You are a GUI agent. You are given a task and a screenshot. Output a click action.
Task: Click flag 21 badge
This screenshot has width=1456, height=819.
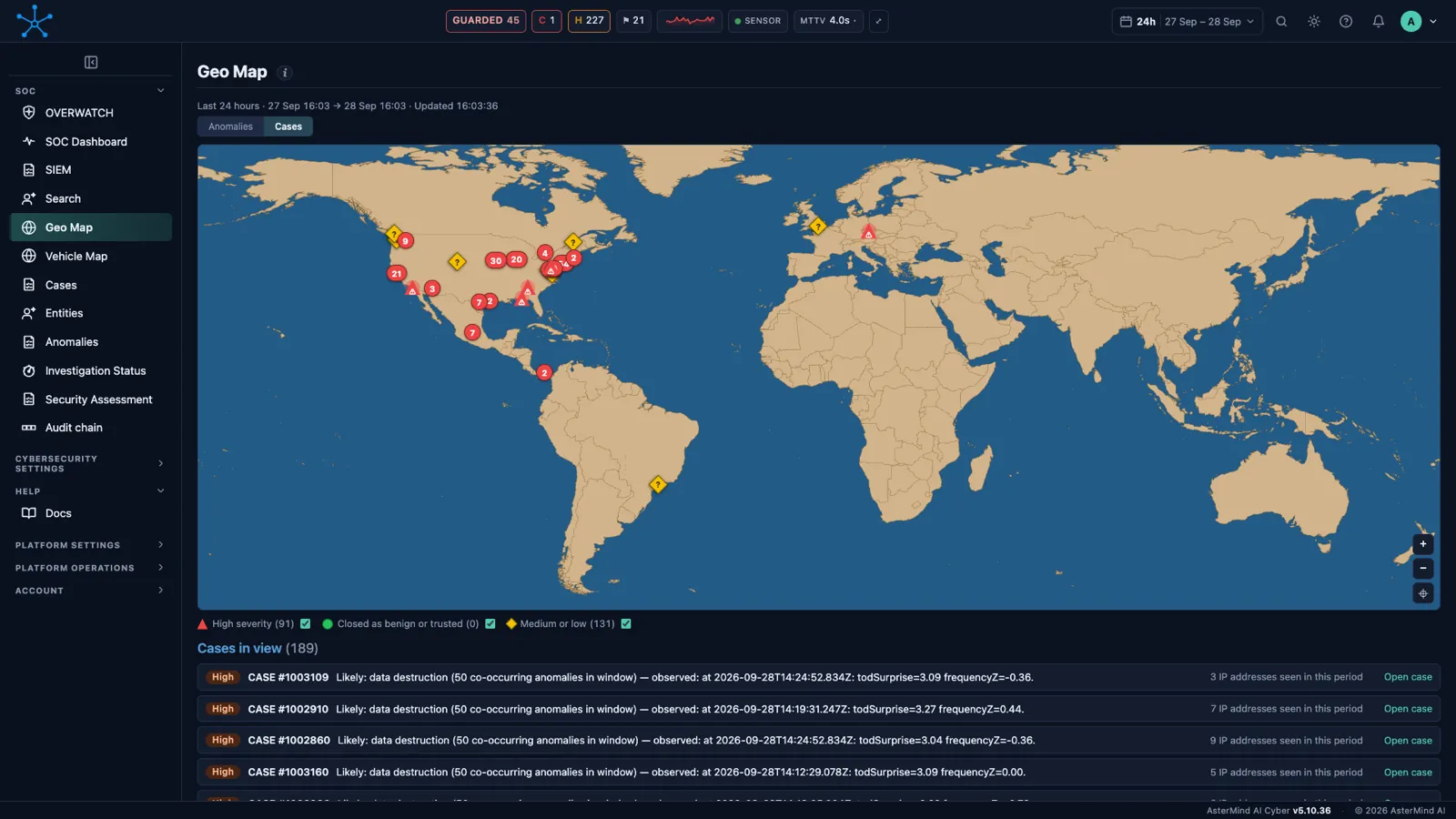click(x=633, y=21)
